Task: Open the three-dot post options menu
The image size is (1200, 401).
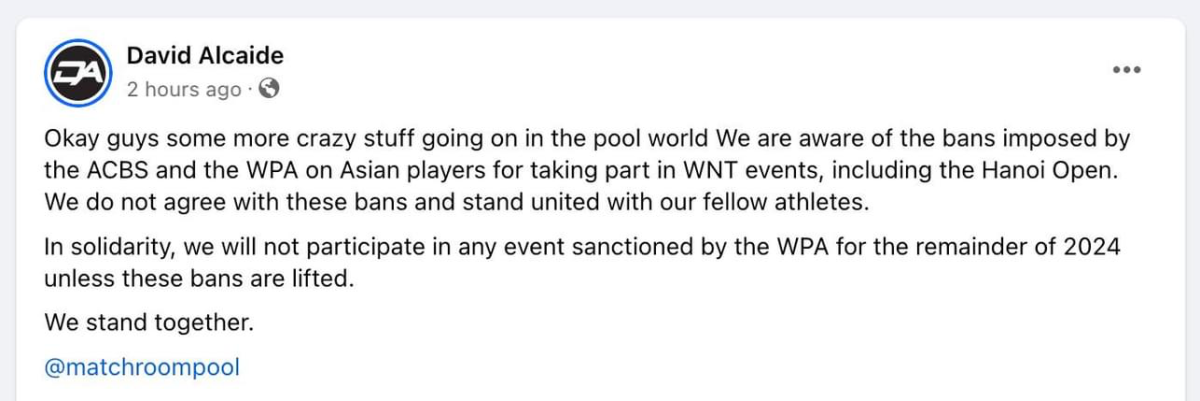Action: [1127, 69]
